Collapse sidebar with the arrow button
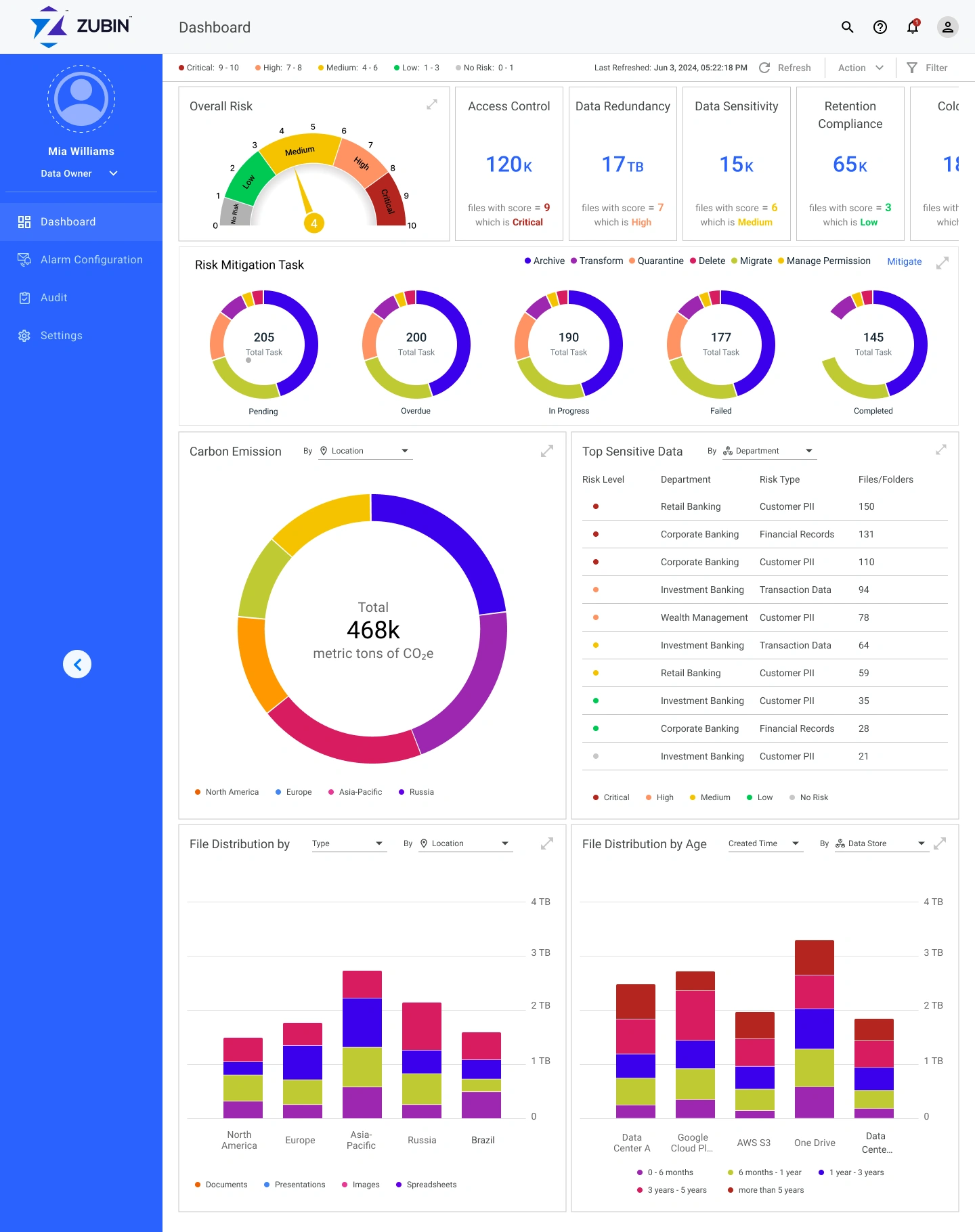The width and height of the screenshot is (975, 1232). [77, 664]
